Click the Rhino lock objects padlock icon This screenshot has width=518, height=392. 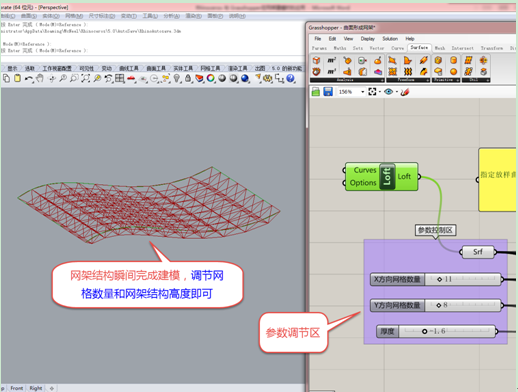tap(188, 79)
